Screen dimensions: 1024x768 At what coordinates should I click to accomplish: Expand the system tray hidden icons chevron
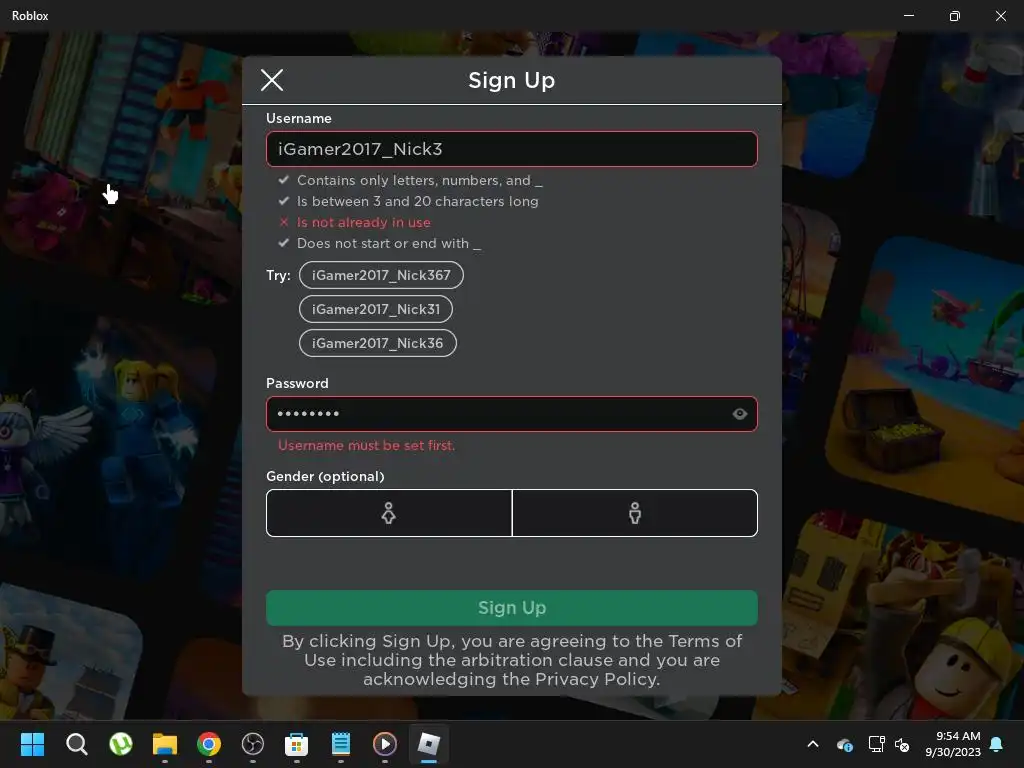click(813, 744)
